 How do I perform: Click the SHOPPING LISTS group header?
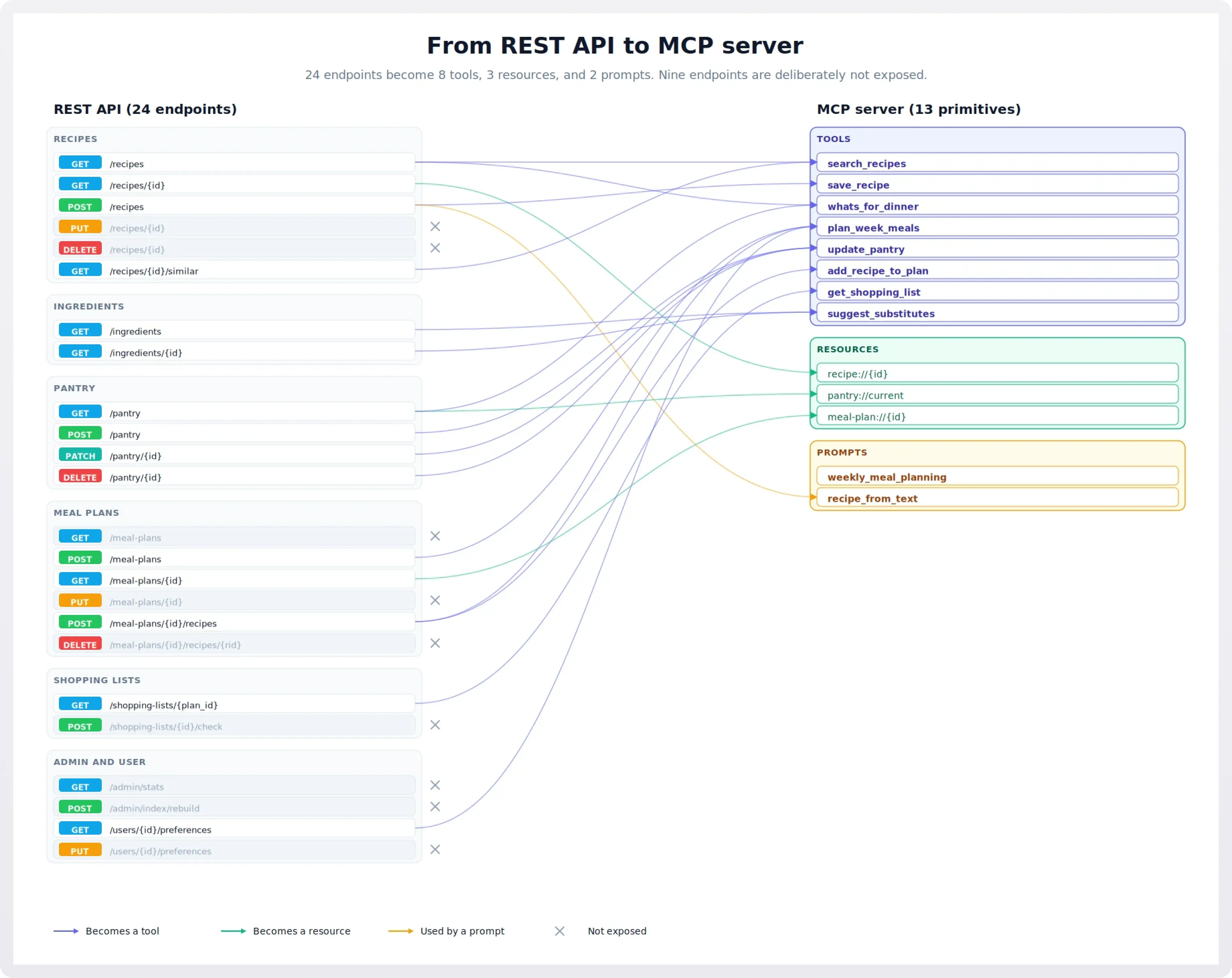point(97,680)
